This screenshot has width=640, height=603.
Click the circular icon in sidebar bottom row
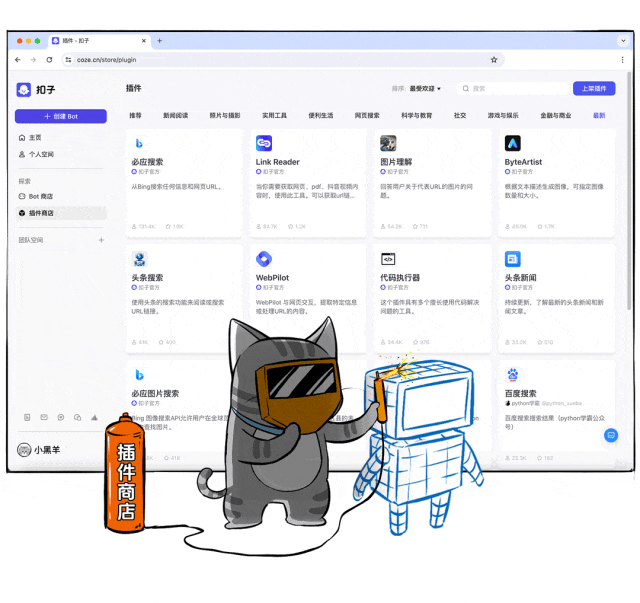pyautogui.click(x=61, y=417)
